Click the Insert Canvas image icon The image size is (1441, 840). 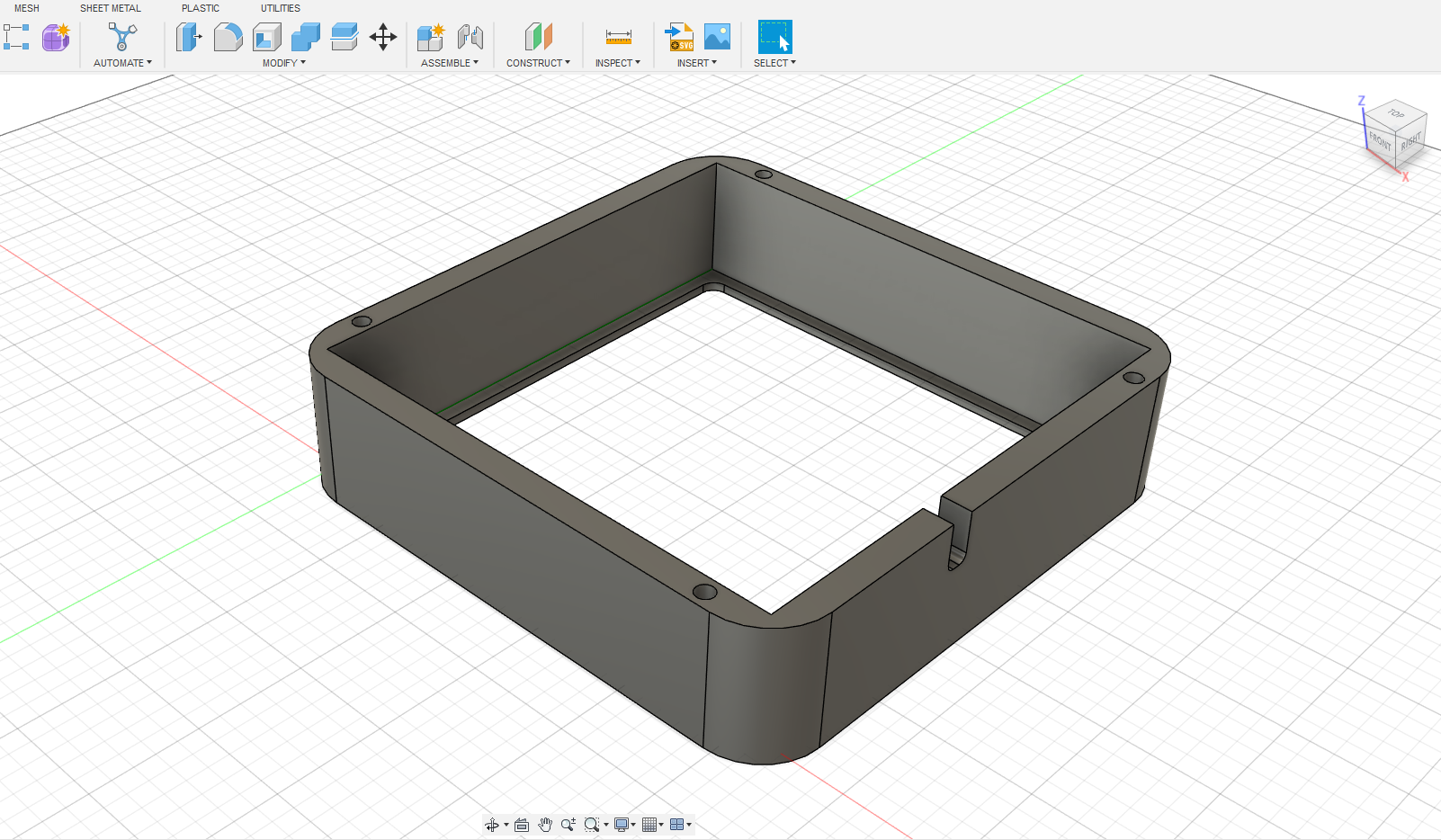click(x=717, y=37)
